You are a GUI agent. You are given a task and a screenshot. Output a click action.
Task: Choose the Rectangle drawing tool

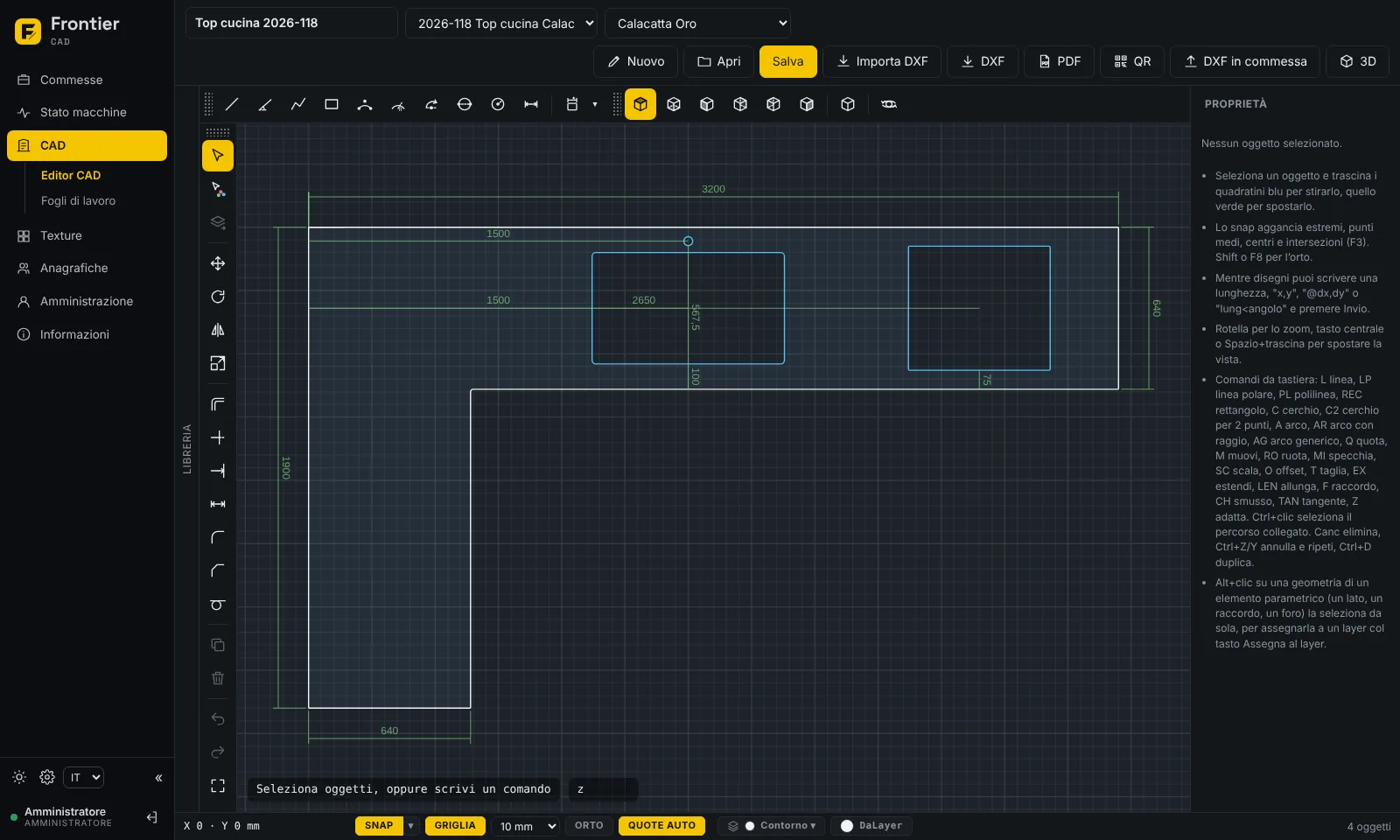pyautogui.click(x=332, y=104)
